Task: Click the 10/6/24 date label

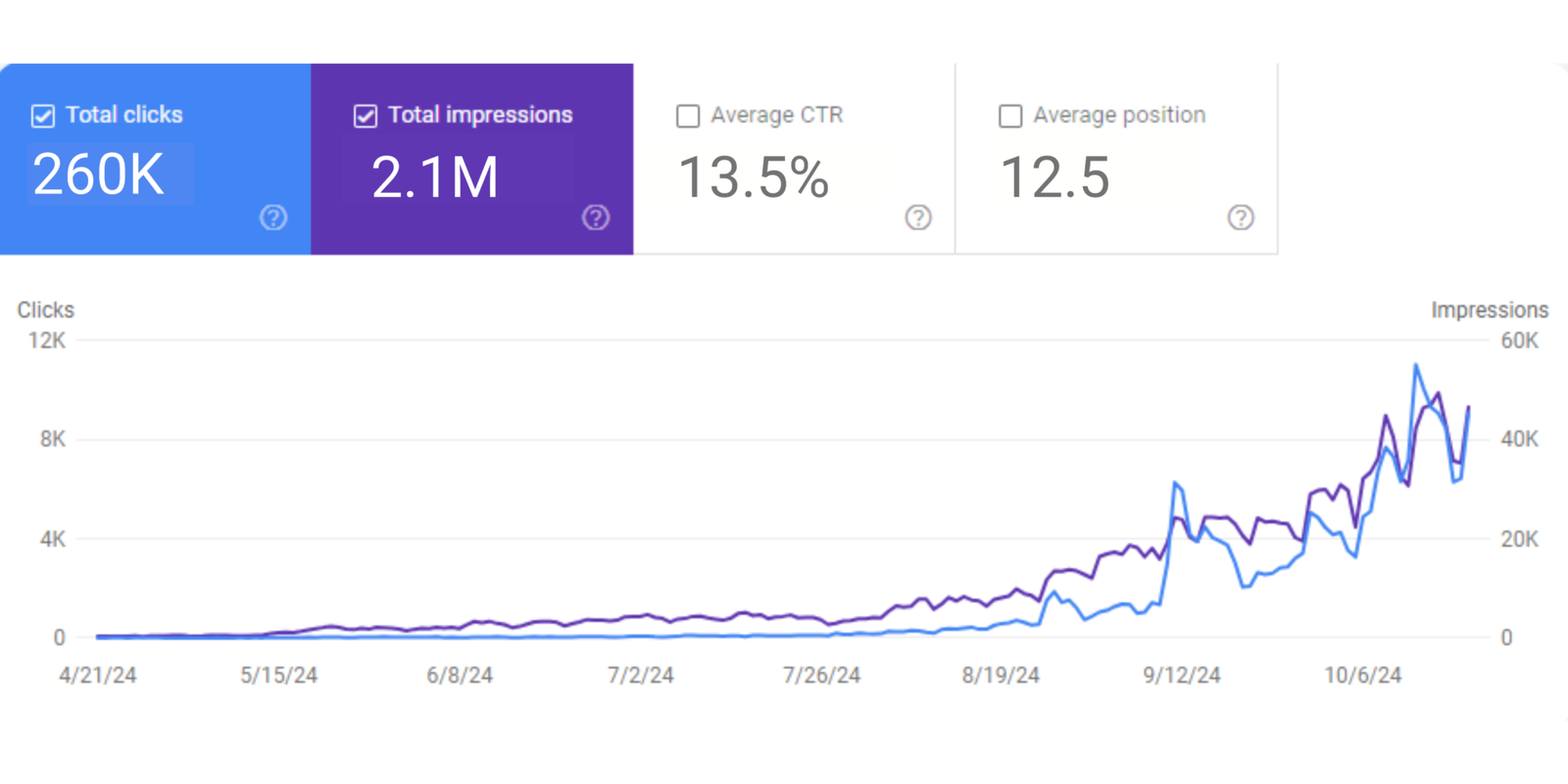Action: 1363,675
